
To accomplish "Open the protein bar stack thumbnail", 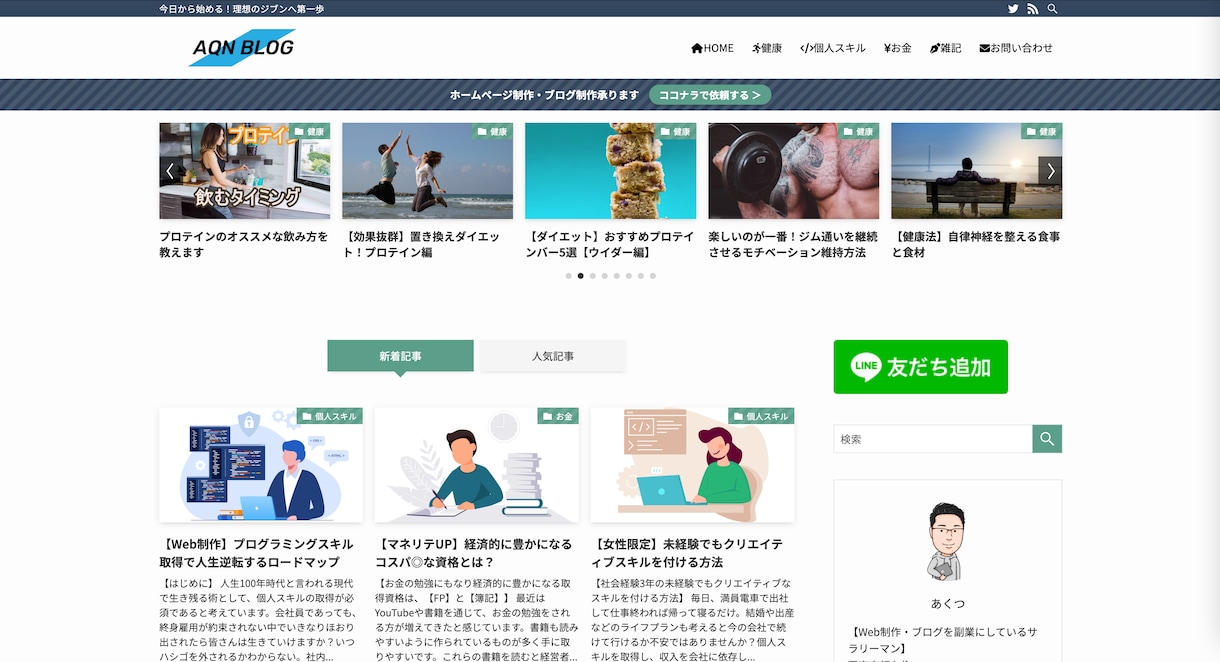I will (x=610, y=171).
